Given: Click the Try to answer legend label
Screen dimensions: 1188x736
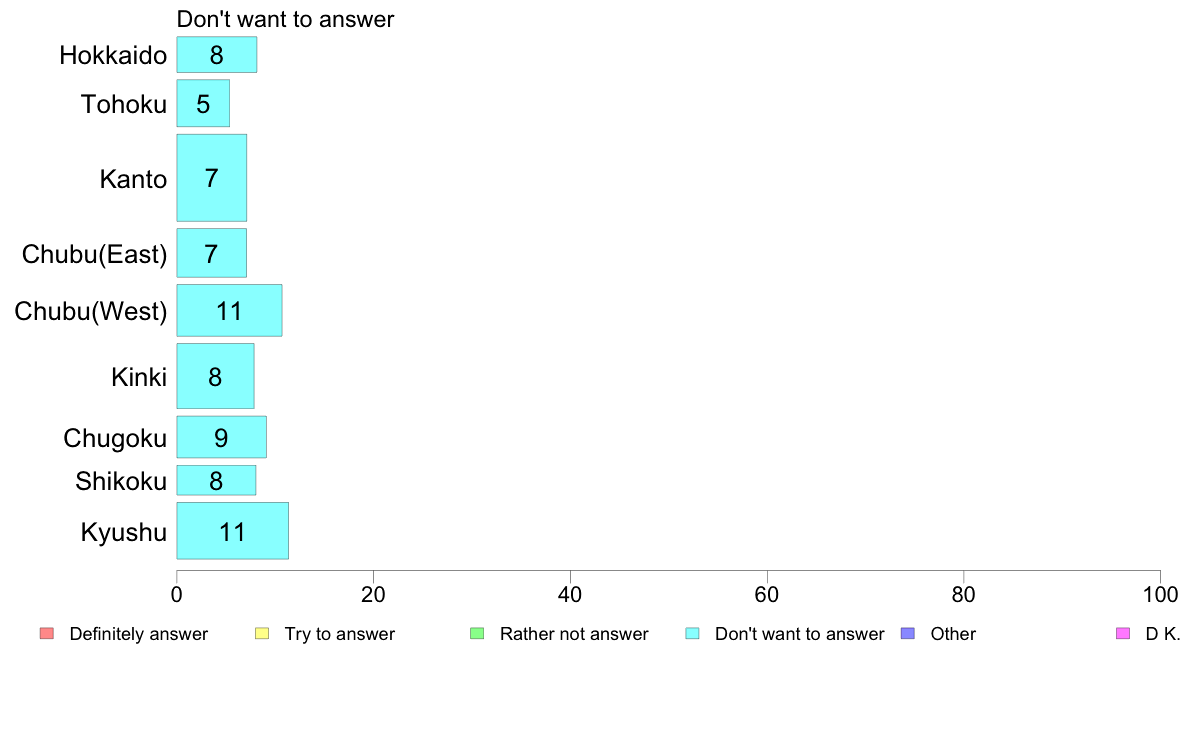Looking at the screenshot, I should [x=339, y=634].
